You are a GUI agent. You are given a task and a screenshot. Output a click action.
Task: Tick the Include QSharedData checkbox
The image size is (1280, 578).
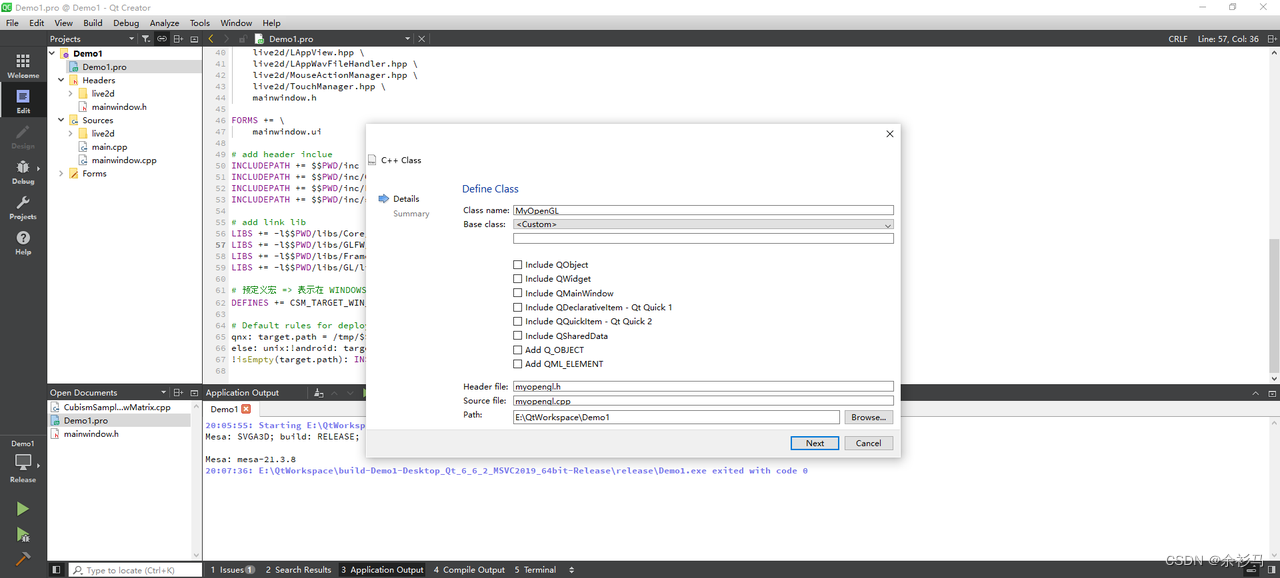(x=518, y=336)
